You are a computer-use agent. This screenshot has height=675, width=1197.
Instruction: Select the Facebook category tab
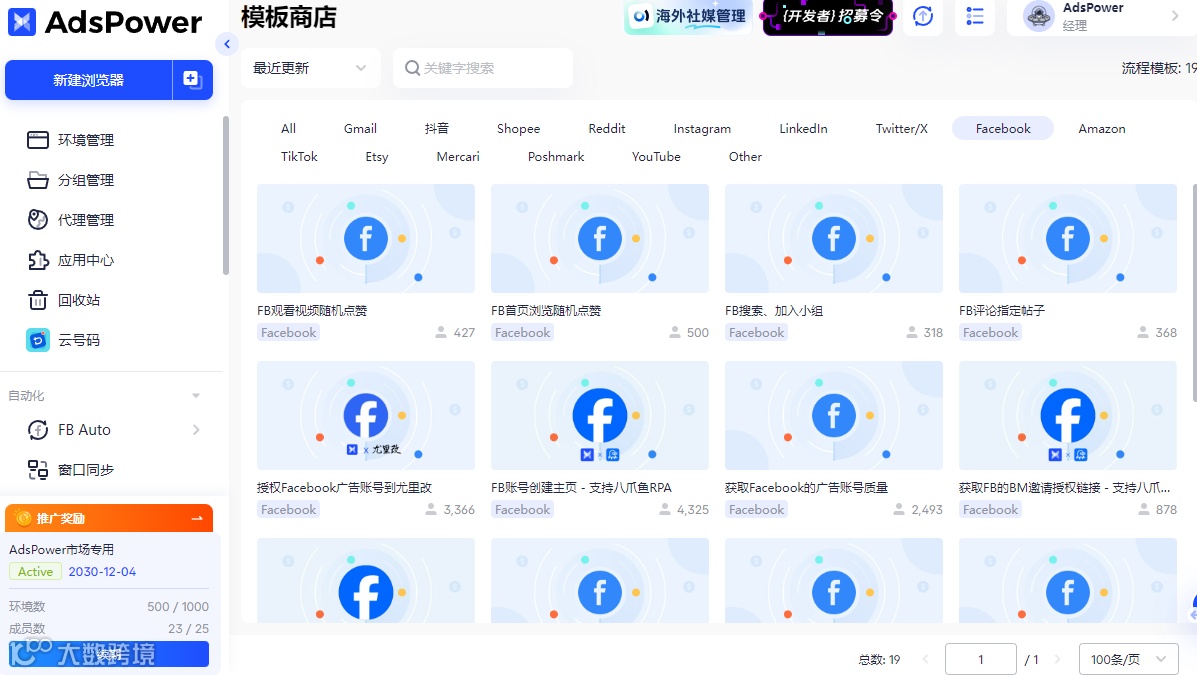1003,128
